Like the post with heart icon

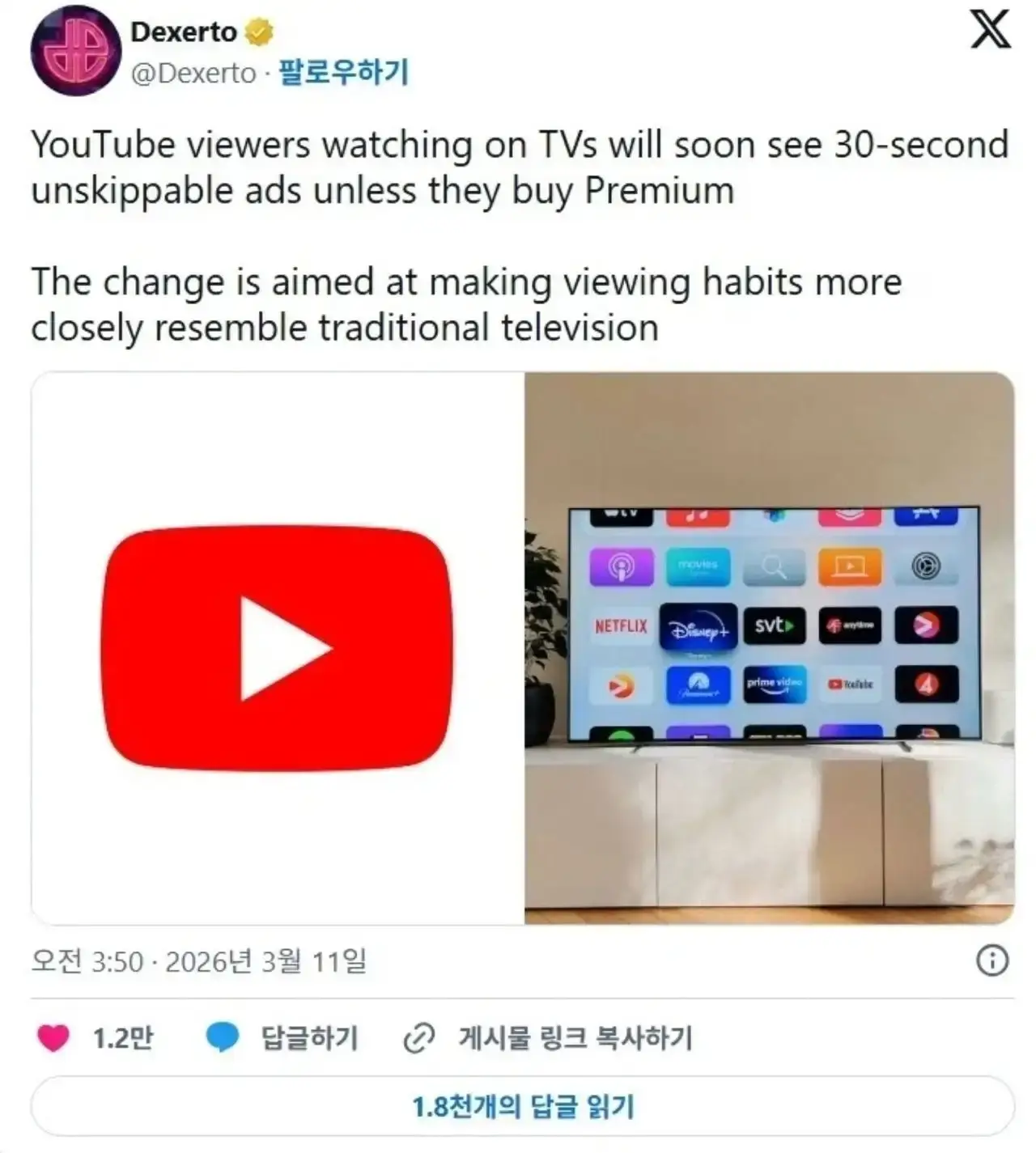(x=53, y=1038)
